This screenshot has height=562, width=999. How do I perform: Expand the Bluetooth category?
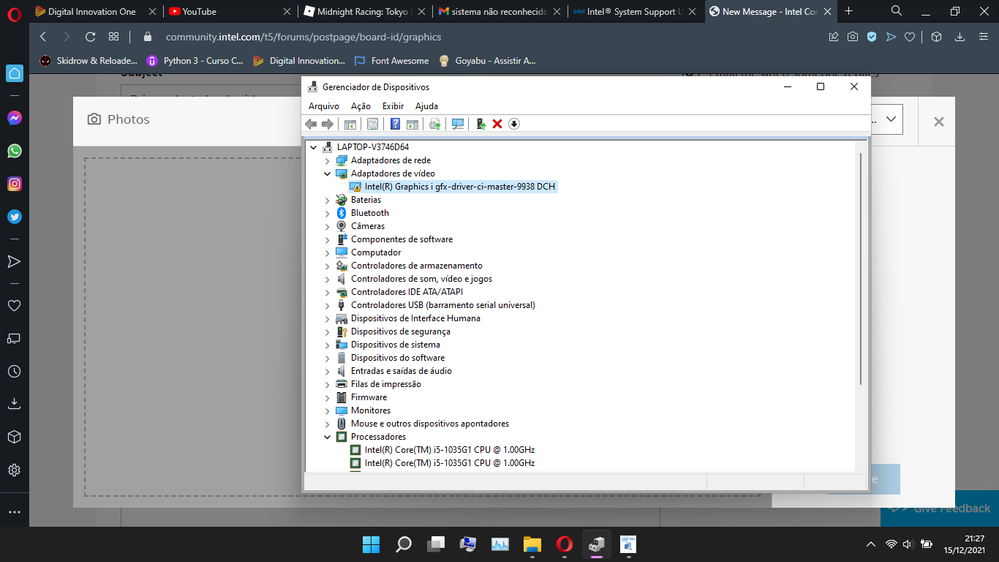327,213
